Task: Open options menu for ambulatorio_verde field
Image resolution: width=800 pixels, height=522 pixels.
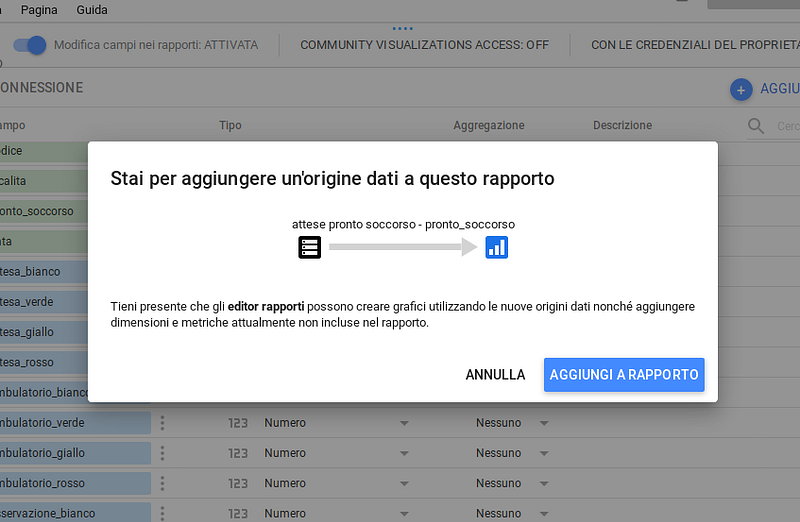Action: coord(162,422)
